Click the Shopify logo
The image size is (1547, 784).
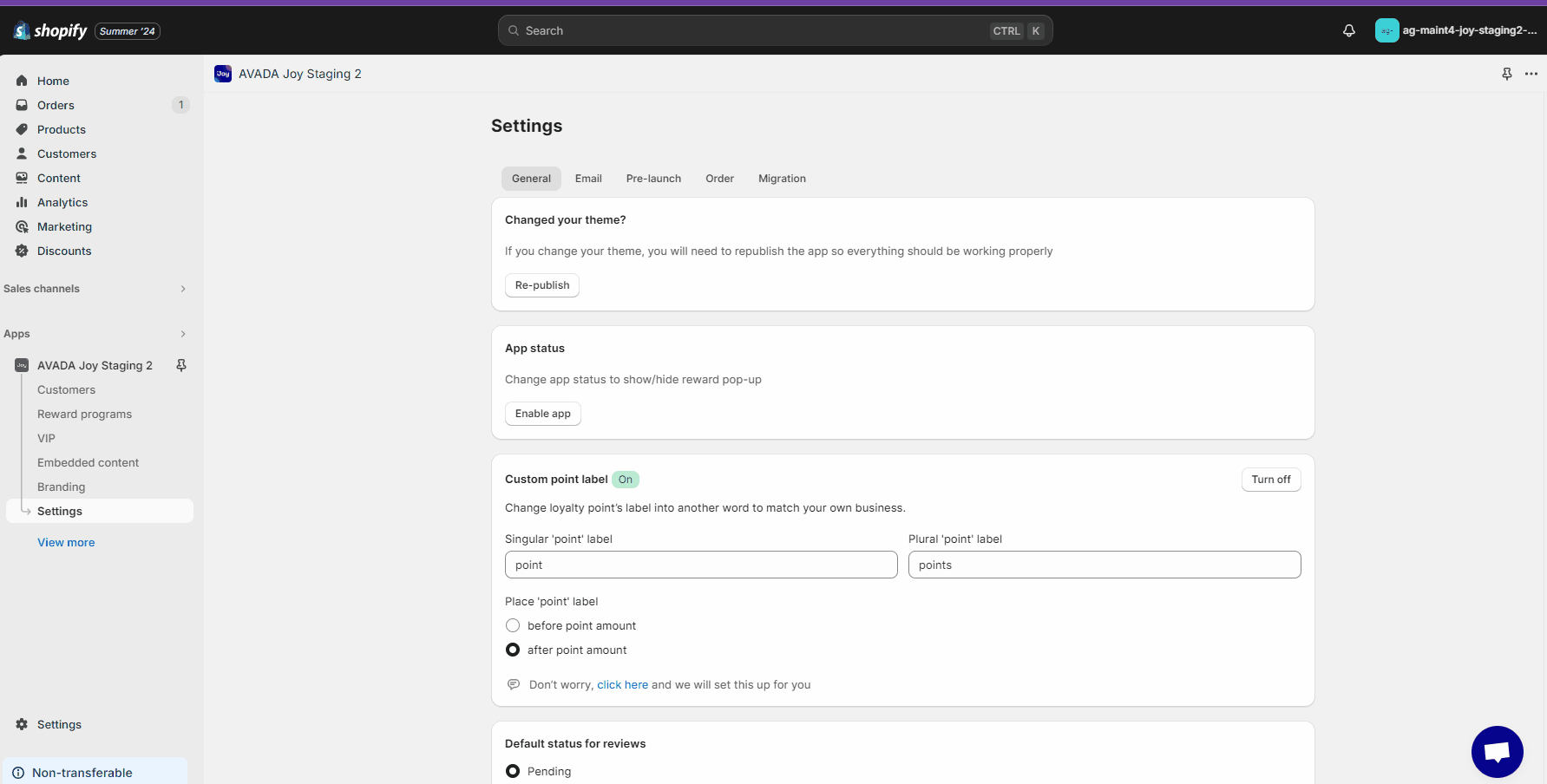(50, 31)
